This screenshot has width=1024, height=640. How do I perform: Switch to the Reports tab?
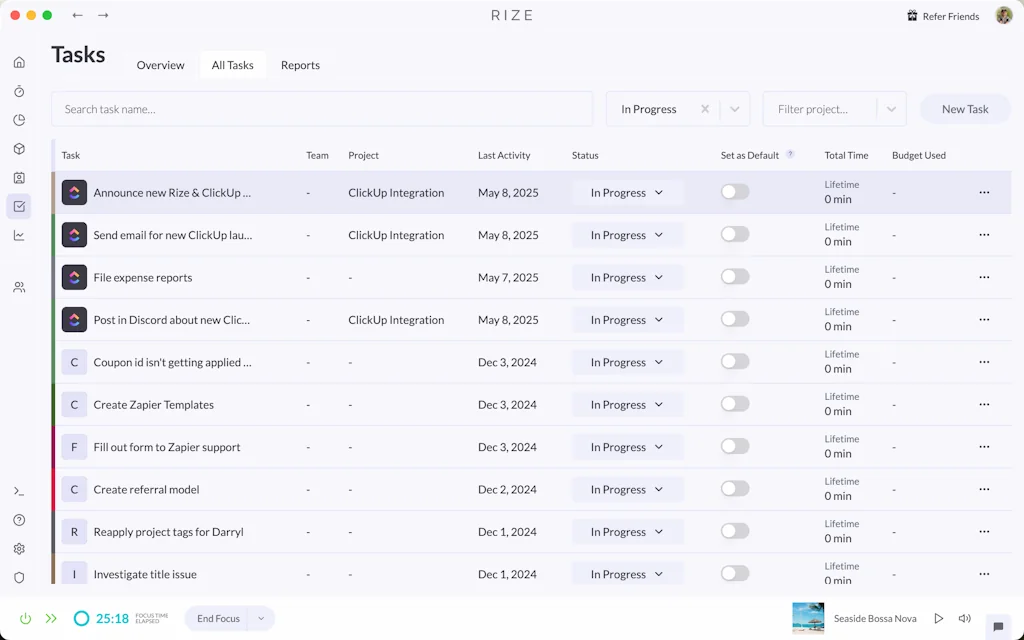(x=300, y=65)
